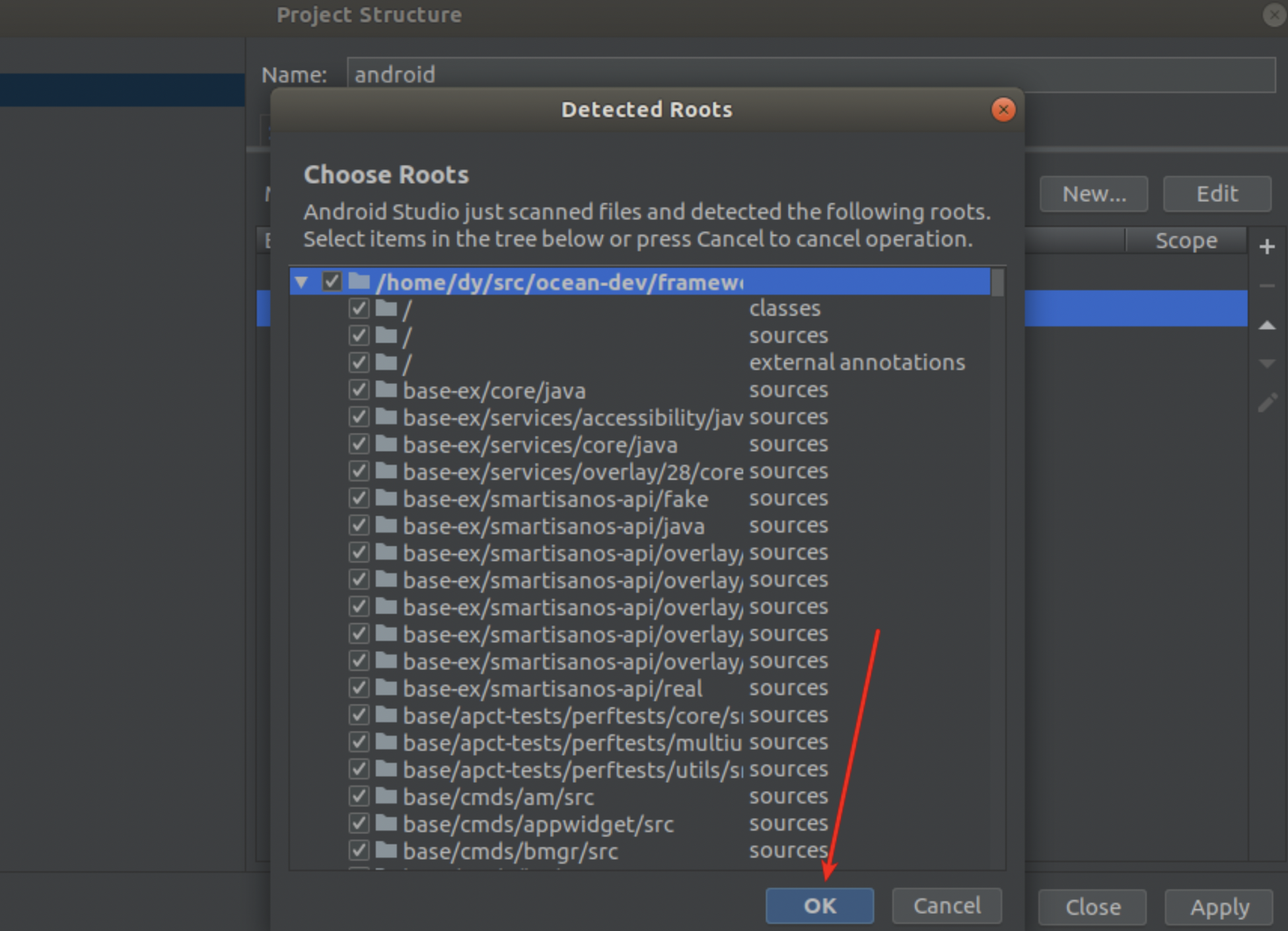Screen dimensions: 1288x931
Task: Toggle the /home/dy/src/ocean-dev root checkbox
Action: click(332, 282)
